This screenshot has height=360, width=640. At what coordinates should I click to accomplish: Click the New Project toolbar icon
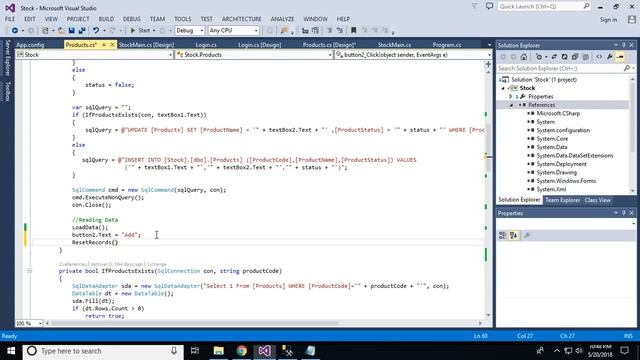pyautogui.click(x=45, y=31)
